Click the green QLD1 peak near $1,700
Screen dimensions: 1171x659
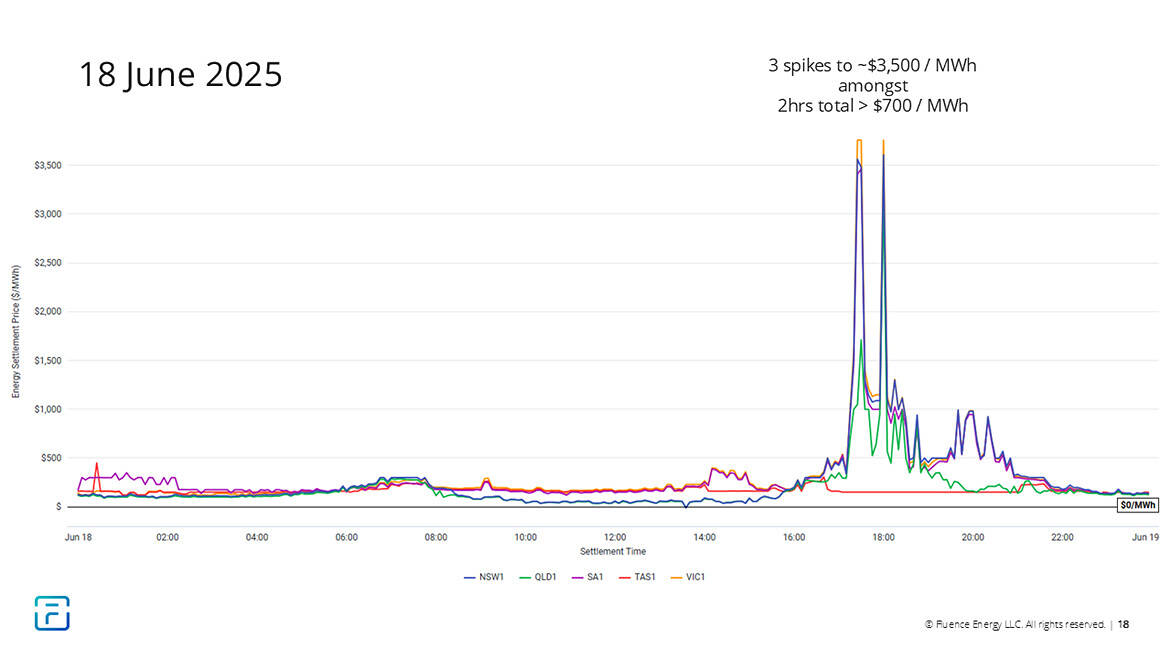click(x=861, y=341)
